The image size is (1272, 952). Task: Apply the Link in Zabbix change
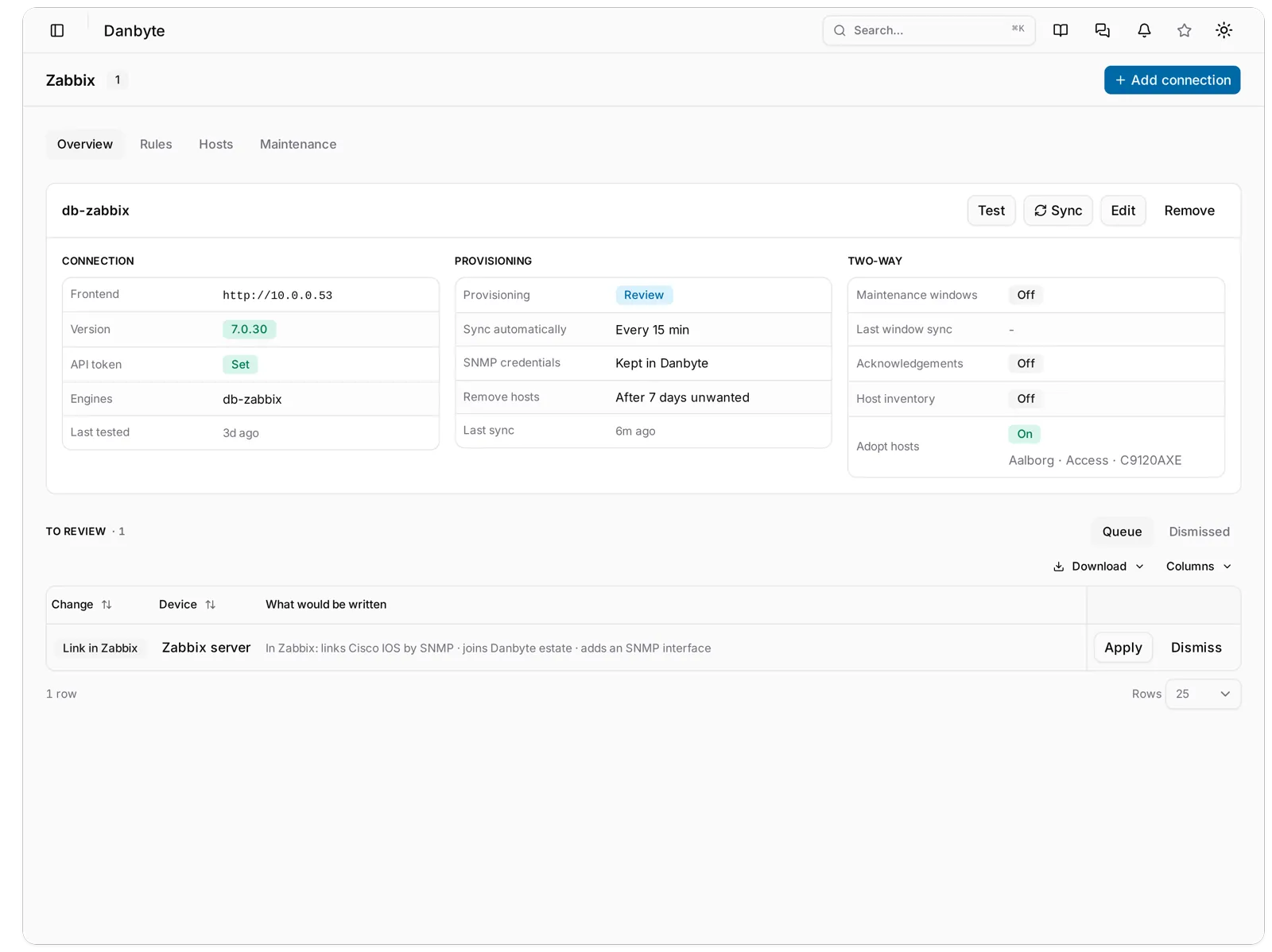[1123, 648]
